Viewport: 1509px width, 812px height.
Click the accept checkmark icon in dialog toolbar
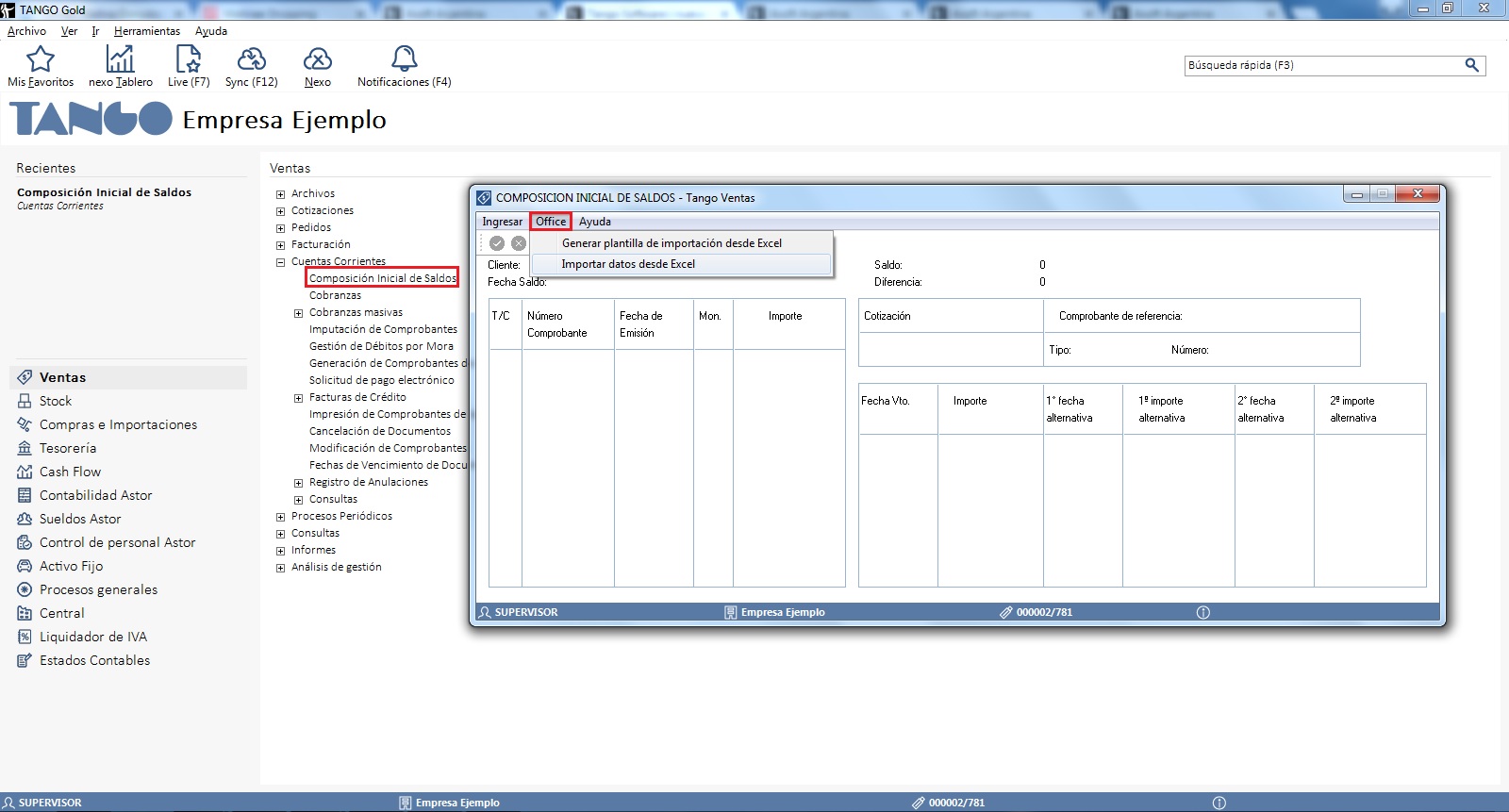(x=497, y=243)
